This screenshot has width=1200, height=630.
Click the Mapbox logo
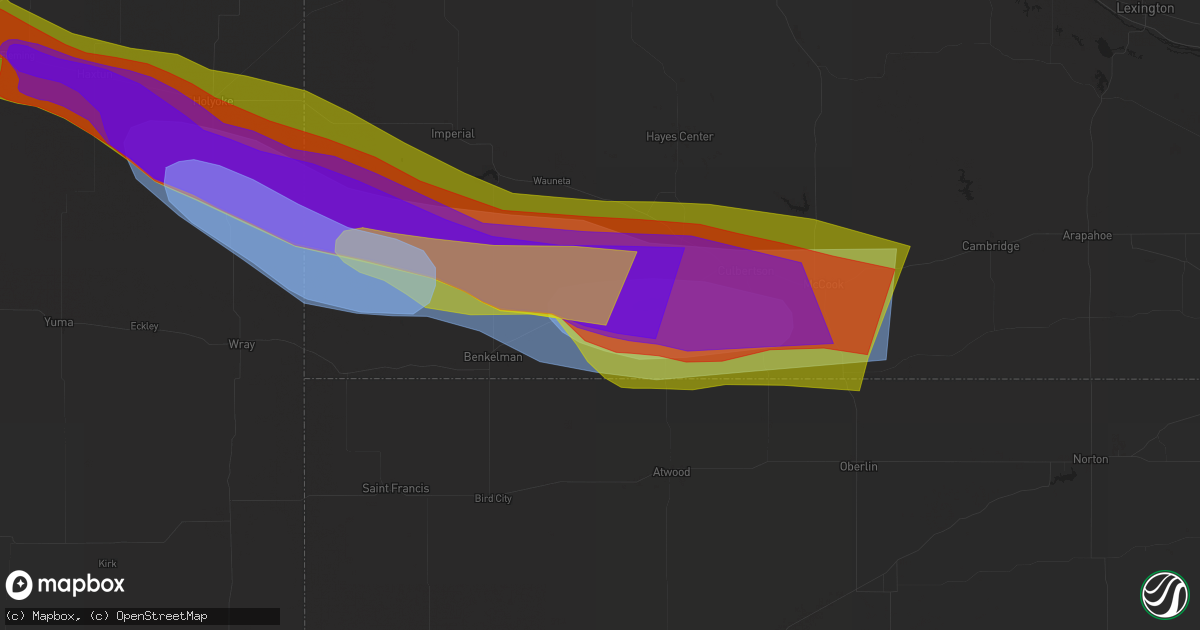coord(66,585)
